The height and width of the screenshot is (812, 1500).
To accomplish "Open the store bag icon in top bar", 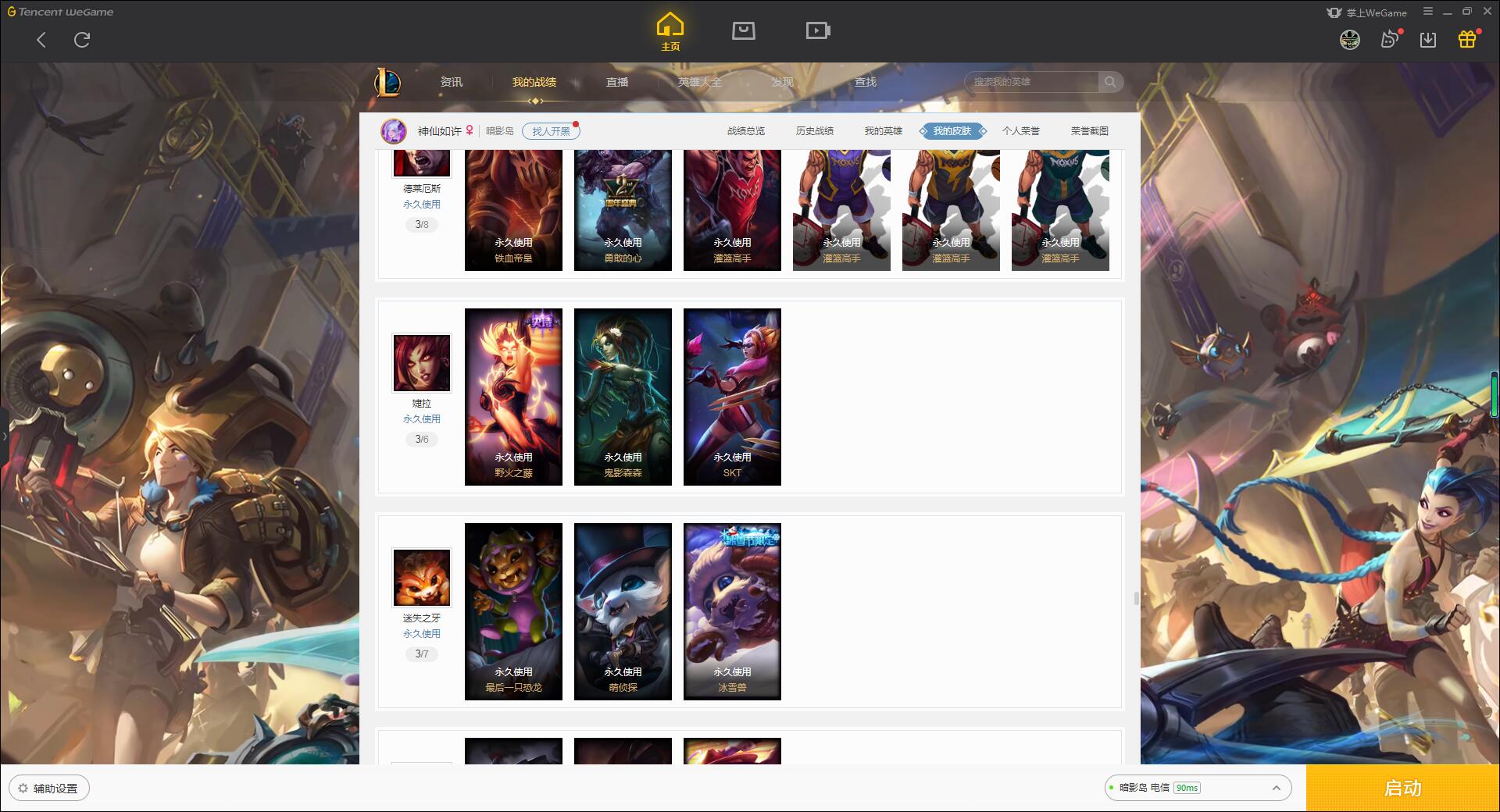I will [x=743, y=30].
